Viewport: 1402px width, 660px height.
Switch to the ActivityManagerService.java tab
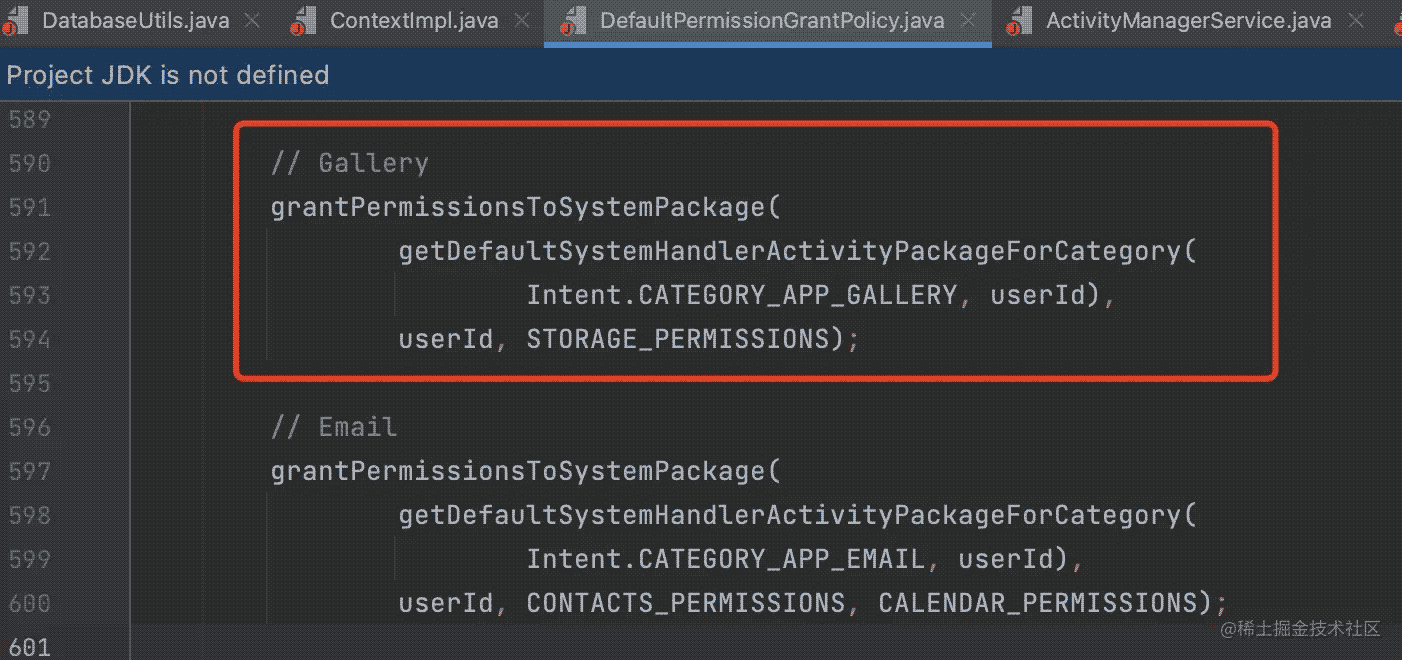pos(1188,21)
